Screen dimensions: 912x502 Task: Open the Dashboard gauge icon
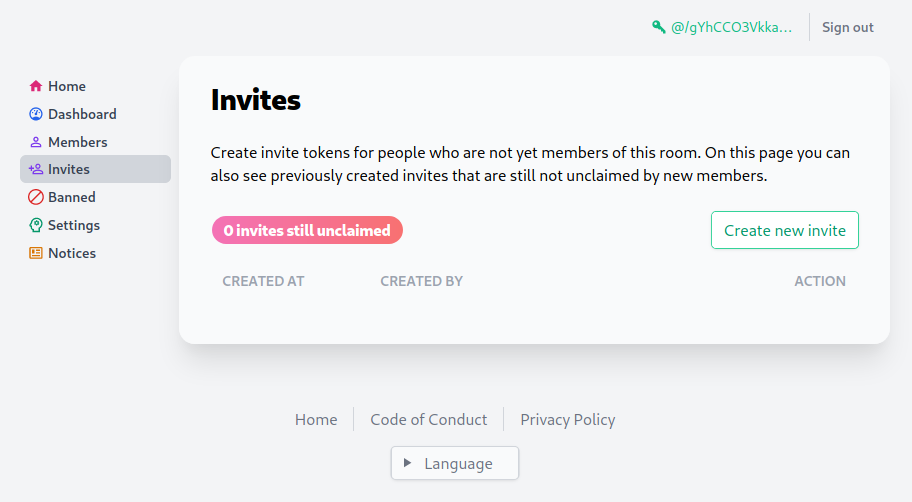click(x=35, y=114)
